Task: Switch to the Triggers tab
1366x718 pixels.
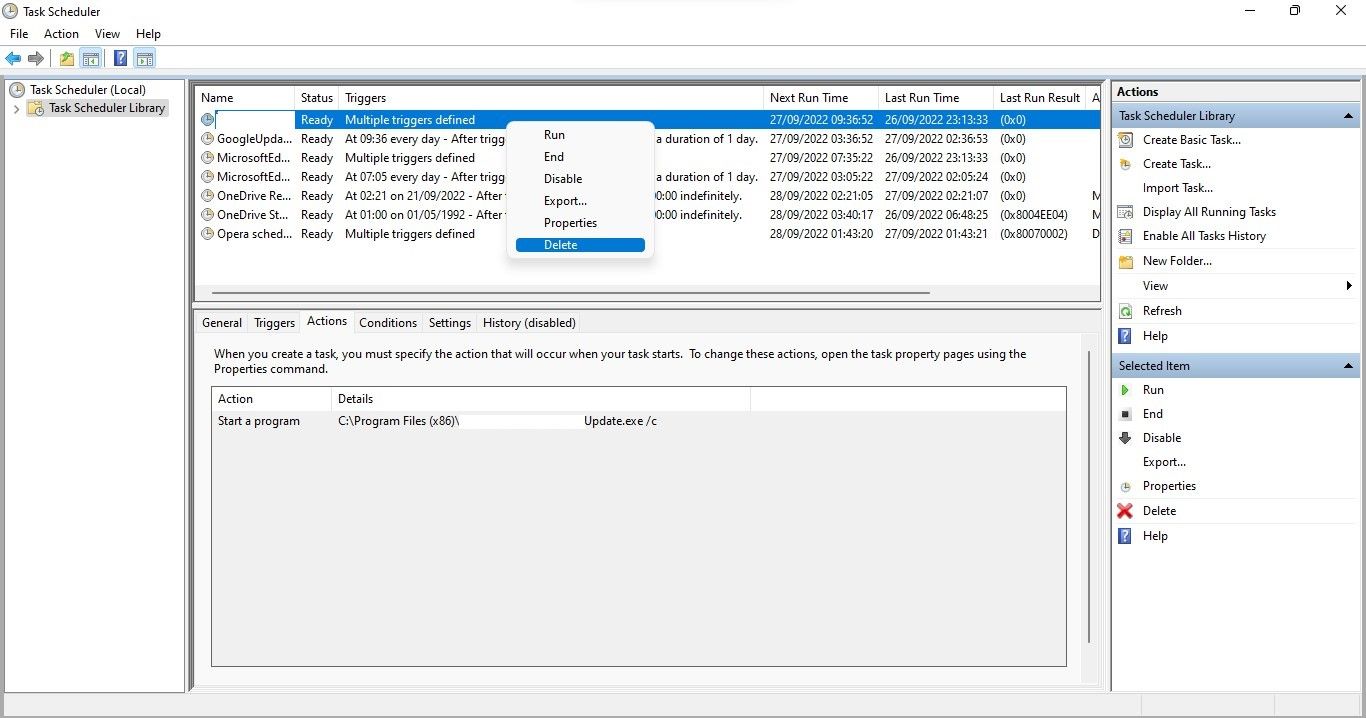Action: [x=274, y=323]
